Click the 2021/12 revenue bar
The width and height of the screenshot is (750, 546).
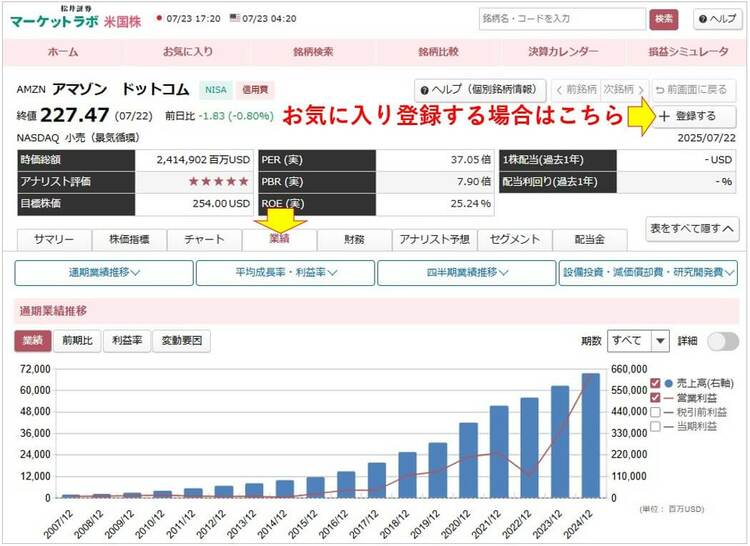[x=499, y=452]
